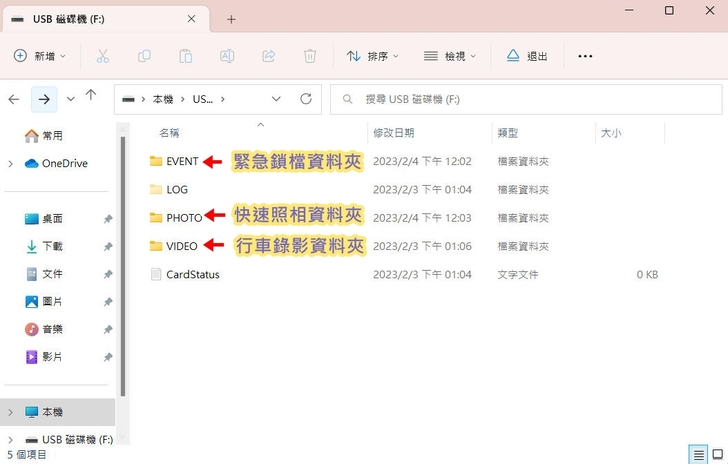Expand the OneDrive tree node

10,163
